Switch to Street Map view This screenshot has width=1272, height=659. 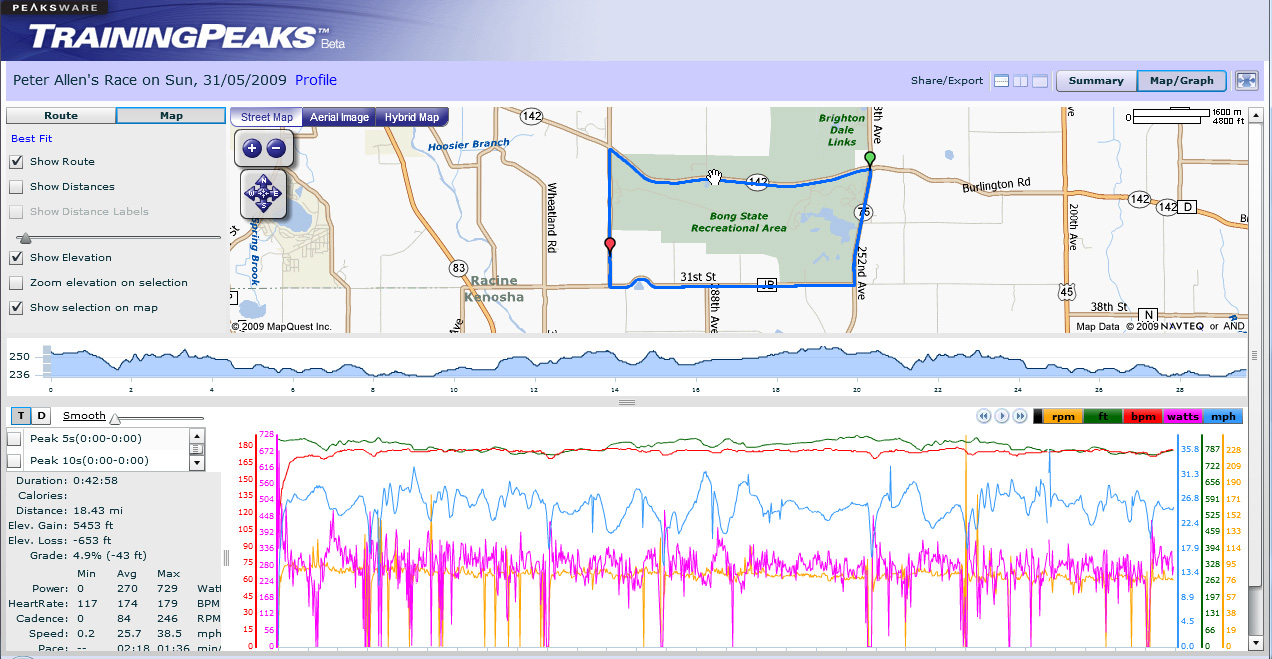tap(266, 117)
